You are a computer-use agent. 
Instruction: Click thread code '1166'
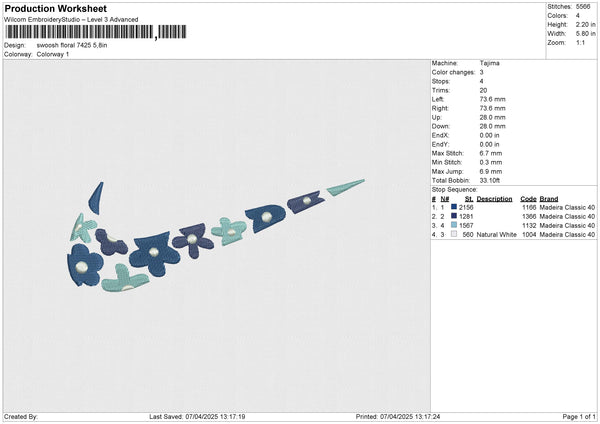click(529, 207)
